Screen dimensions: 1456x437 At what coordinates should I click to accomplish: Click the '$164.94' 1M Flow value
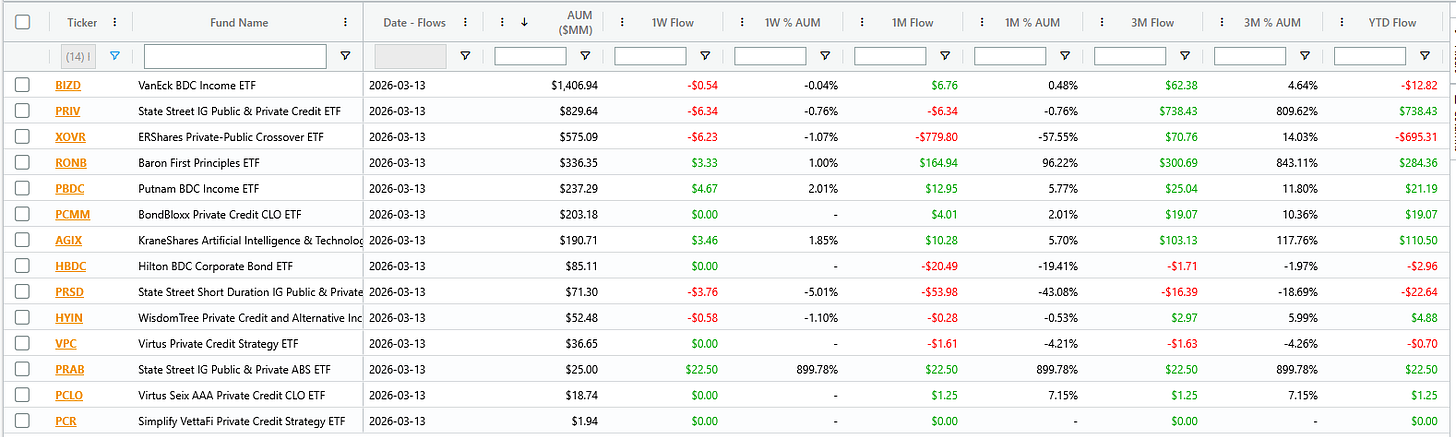[938, 162]
